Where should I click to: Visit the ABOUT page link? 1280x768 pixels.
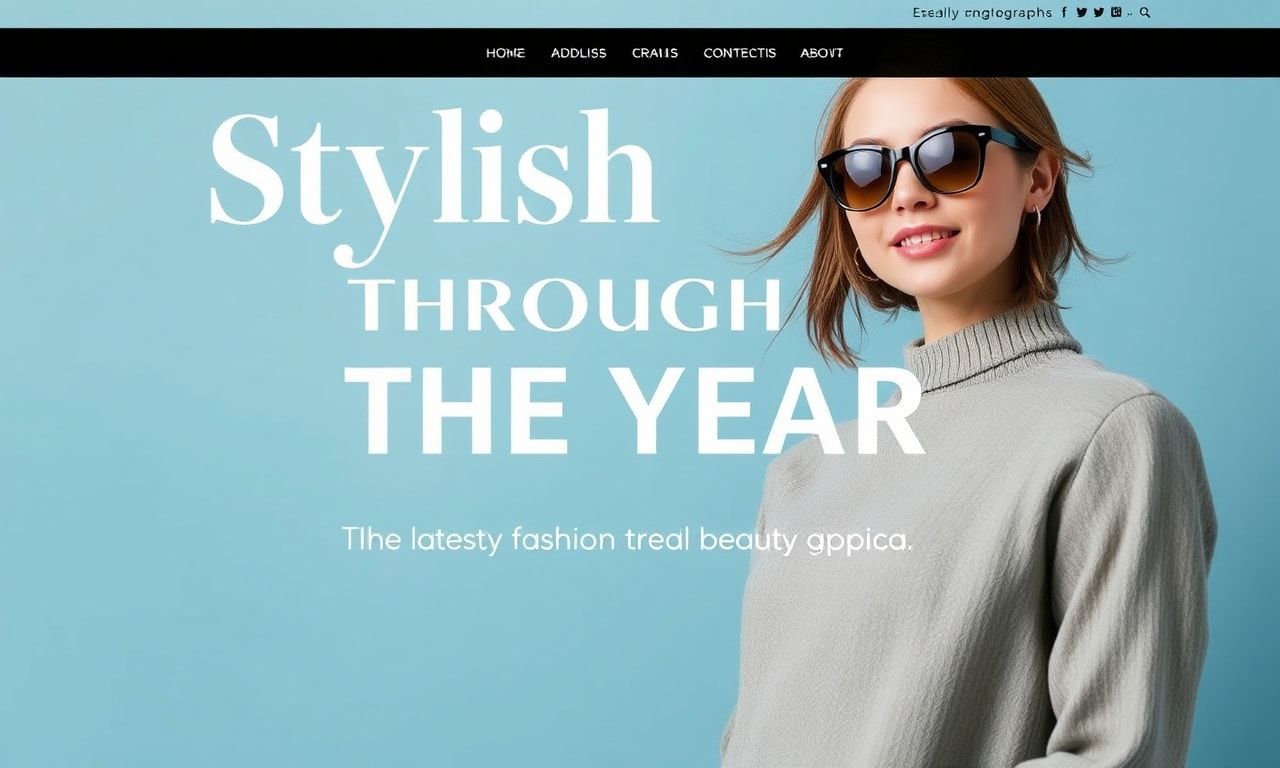[x=821, y=53]
